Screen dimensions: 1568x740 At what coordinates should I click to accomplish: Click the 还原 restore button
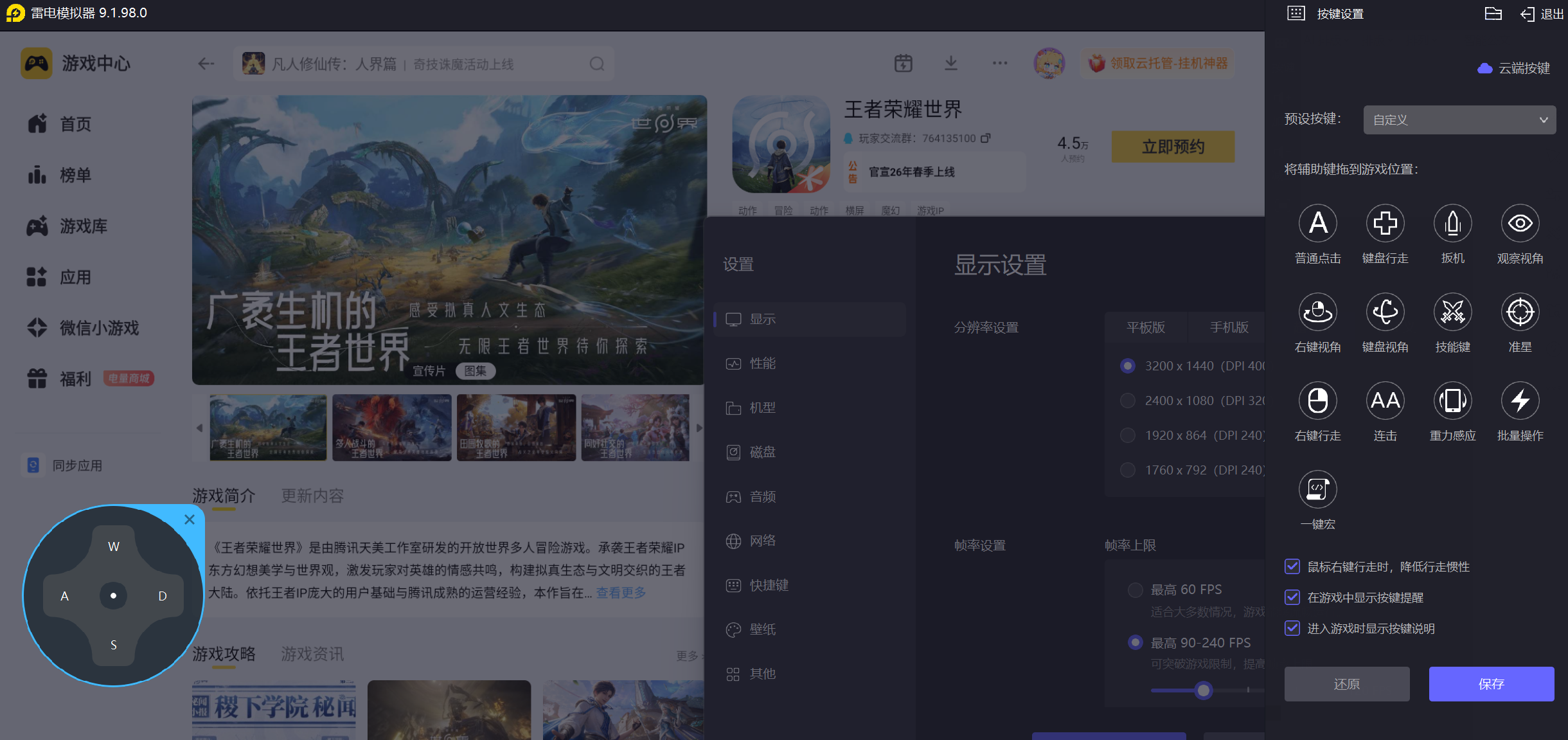[x=1347, y=684]
